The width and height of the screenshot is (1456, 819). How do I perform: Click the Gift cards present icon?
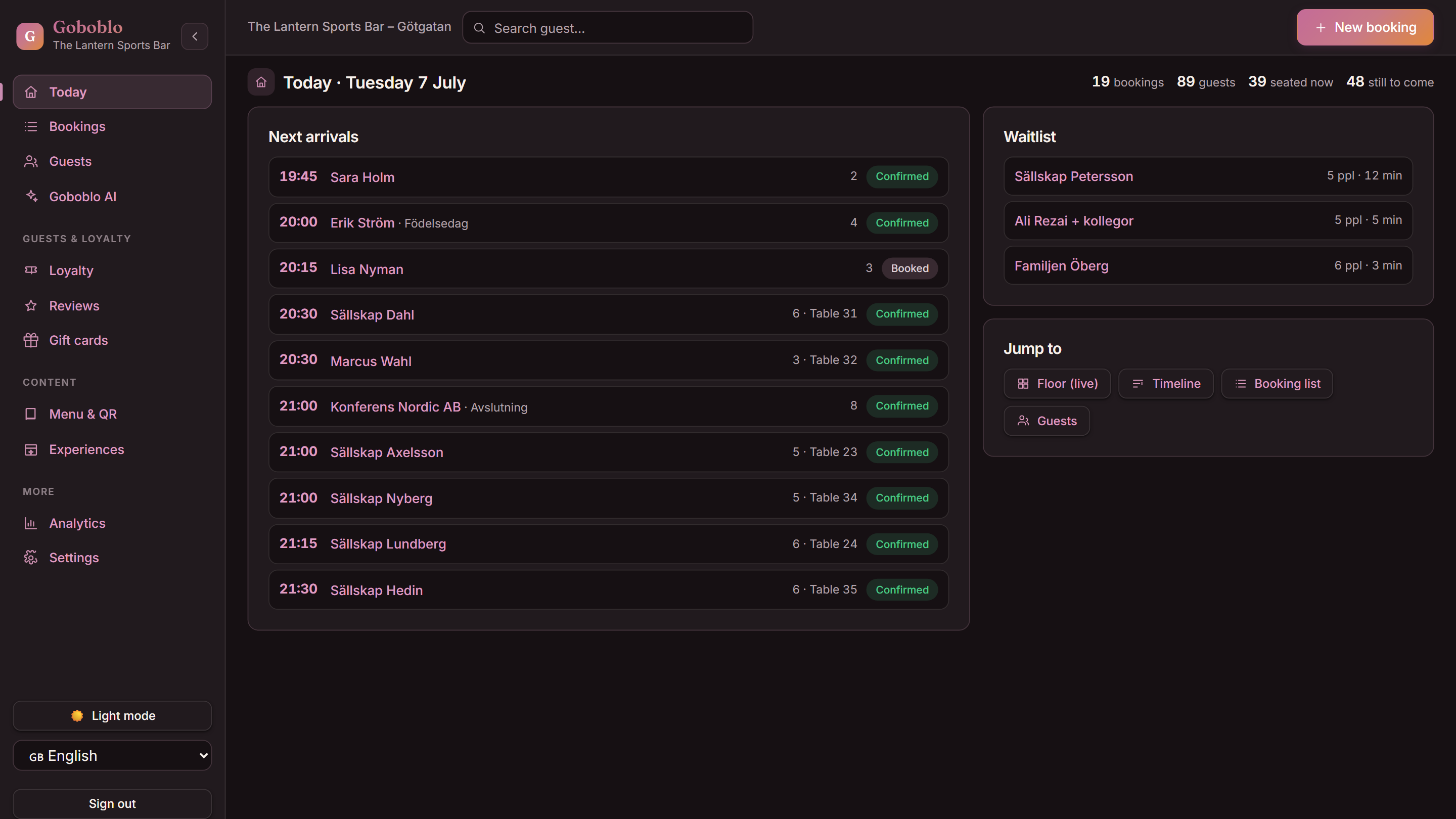(x=31, y=340)
